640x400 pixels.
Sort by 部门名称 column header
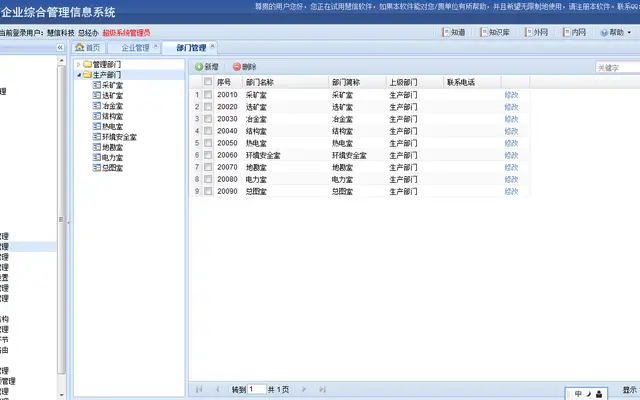pyautogui.click(x=285, y=82)
